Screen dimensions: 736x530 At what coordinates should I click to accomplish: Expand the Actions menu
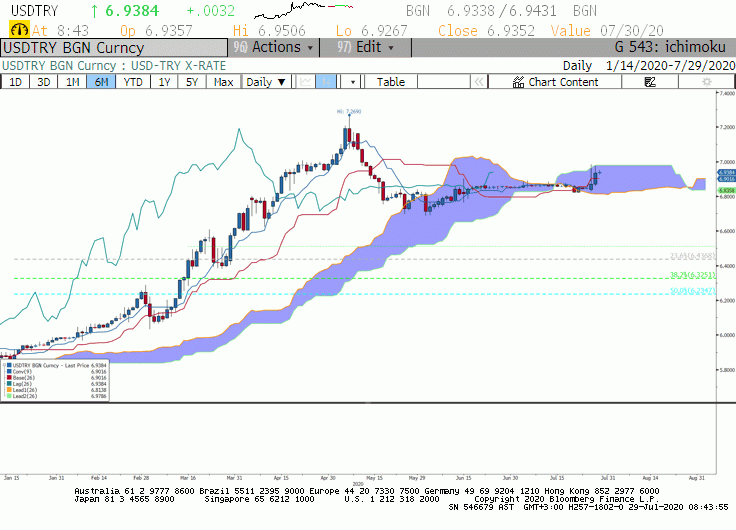coord(273,47)
